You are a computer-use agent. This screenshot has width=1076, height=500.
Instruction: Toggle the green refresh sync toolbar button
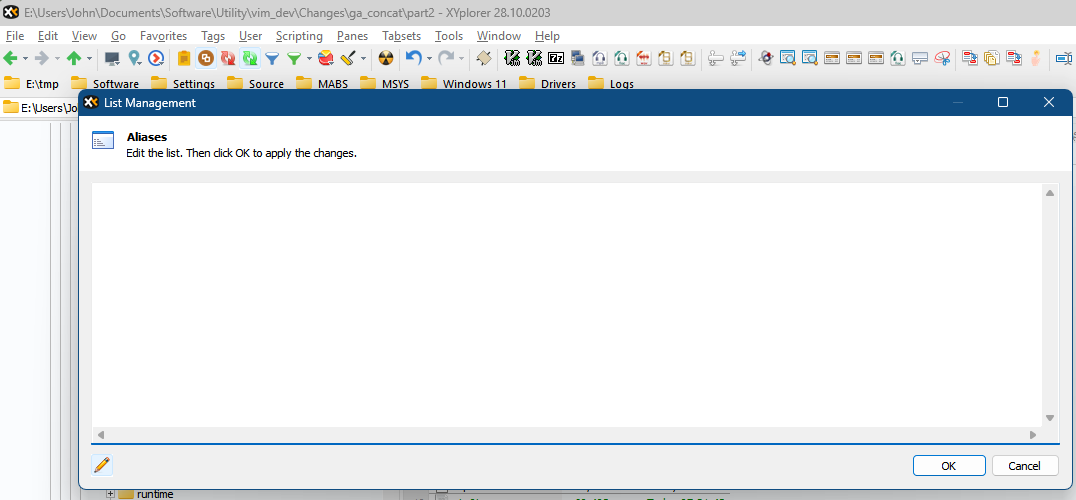coord(249,59)
